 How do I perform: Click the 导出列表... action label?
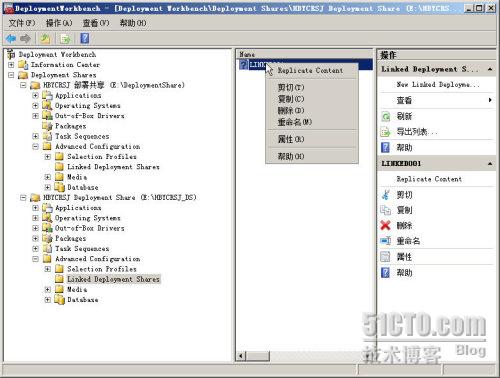(x=417, y=132)
